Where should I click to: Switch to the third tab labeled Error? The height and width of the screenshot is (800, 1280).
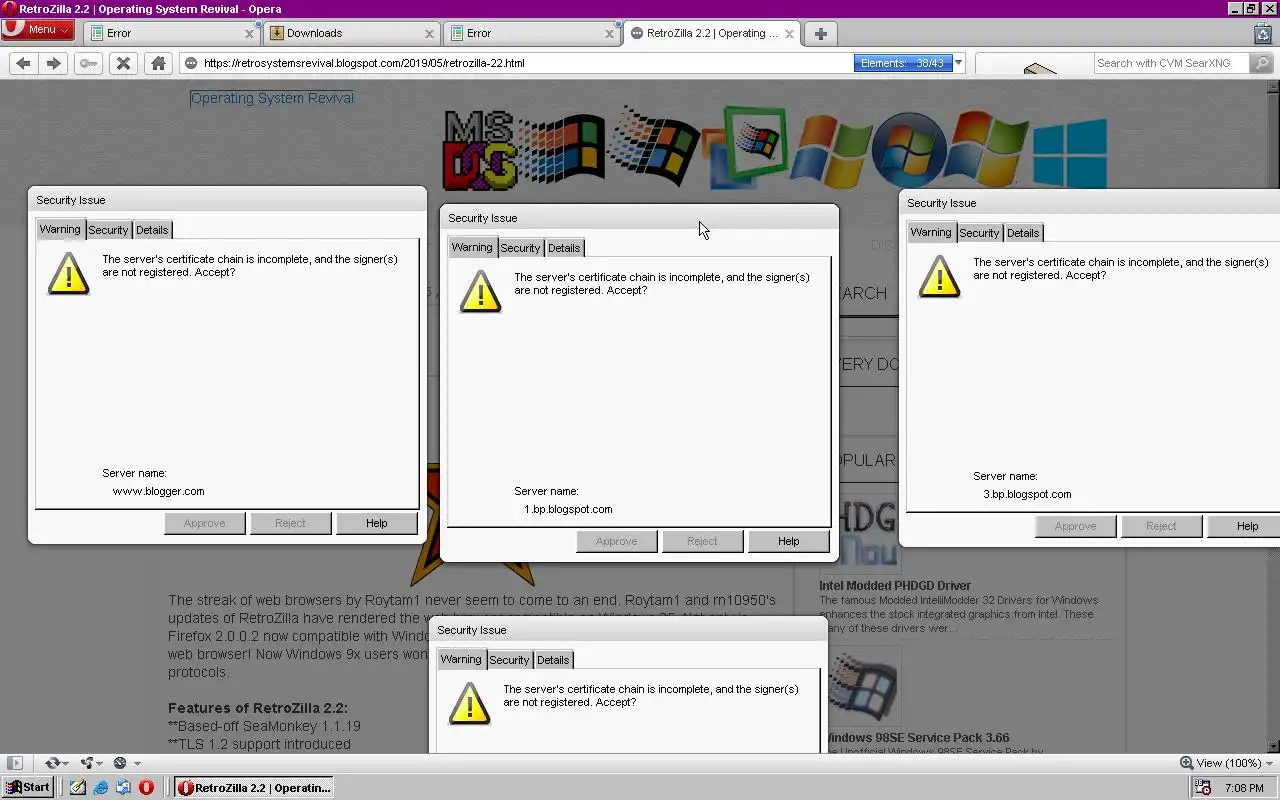click(x=531, y=33)
